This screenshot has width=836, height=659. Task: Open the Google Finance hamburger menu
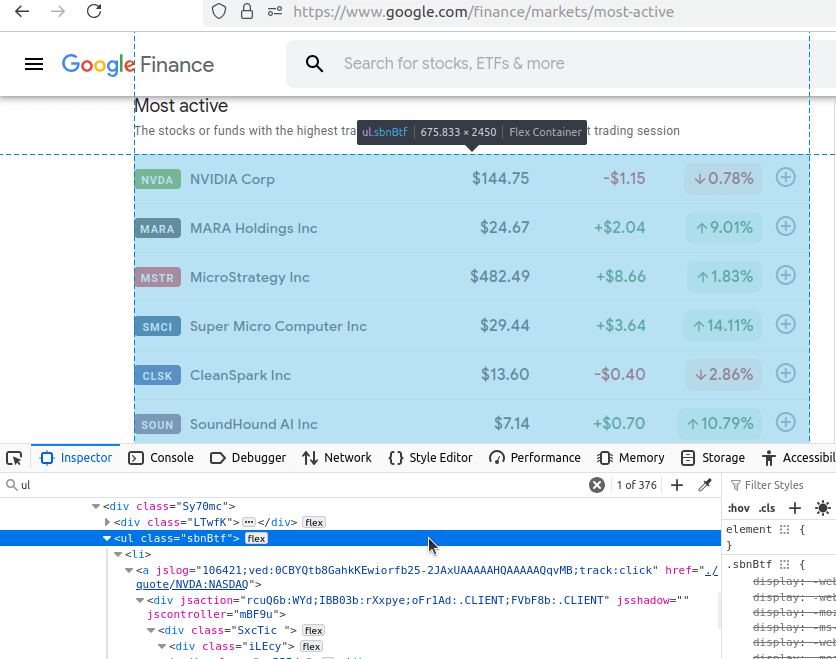pyautogui.click(x=33, y=63)
